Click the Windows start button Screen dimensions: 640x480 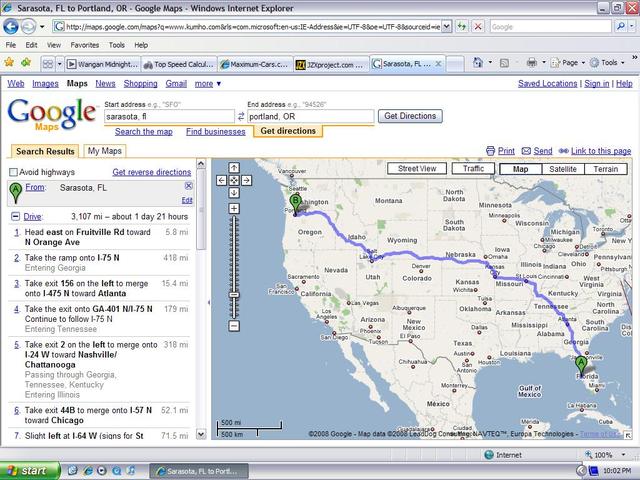(x=30, y=471)
